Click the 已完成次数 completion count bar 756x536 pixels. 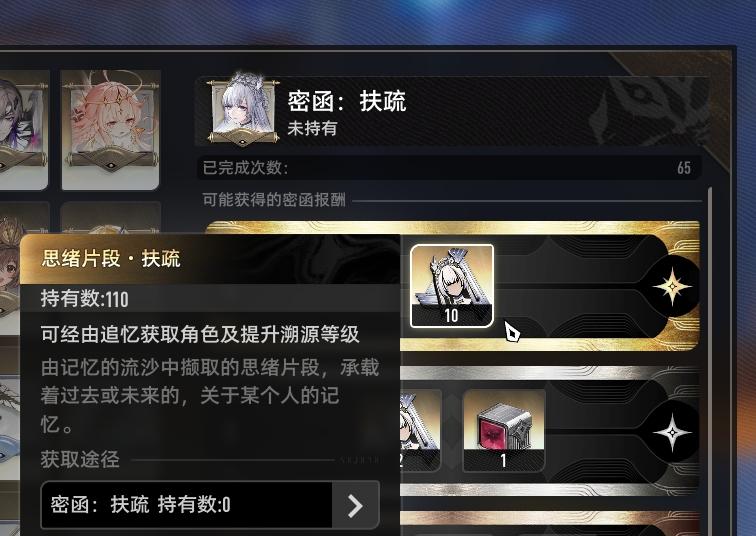coord(449,168)
